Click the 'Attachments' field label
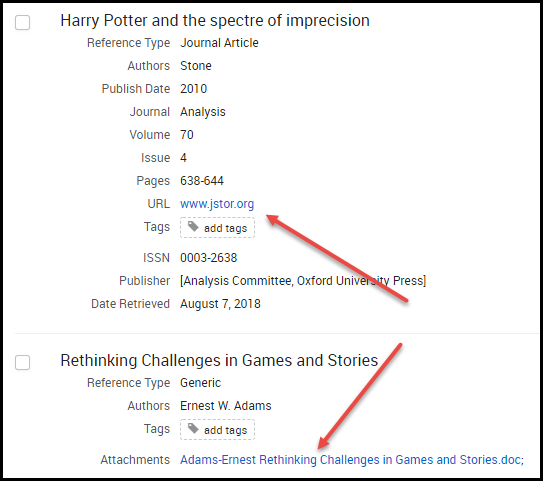 click(135, 460)
